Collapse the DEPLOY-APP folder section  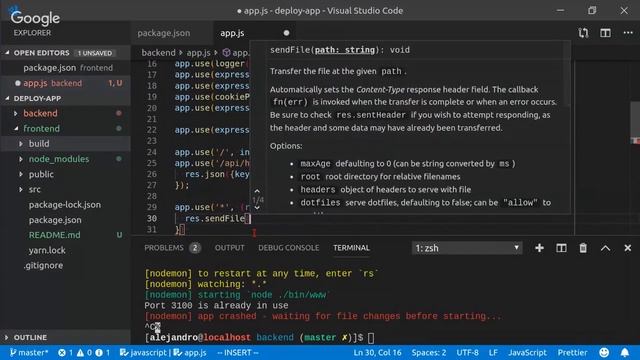pos(7,98)
